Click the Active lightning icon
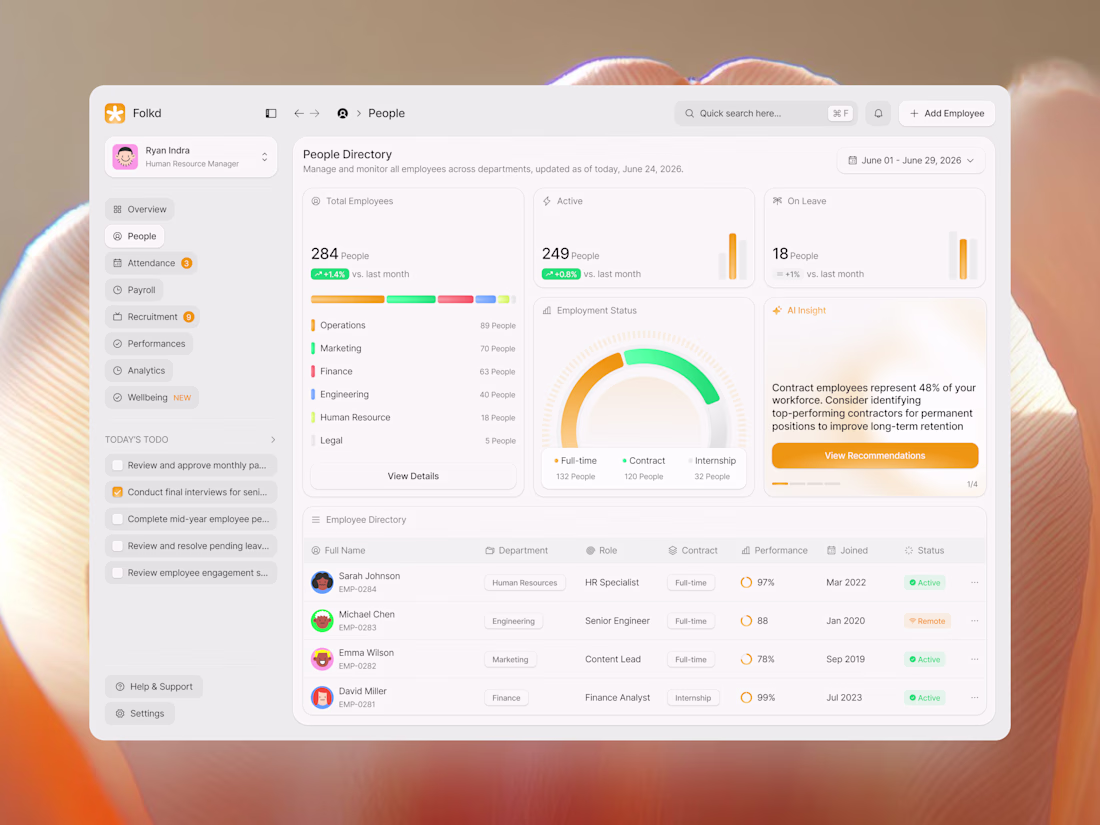This screenshot has width=1100, height=825. tap(547, 201)
